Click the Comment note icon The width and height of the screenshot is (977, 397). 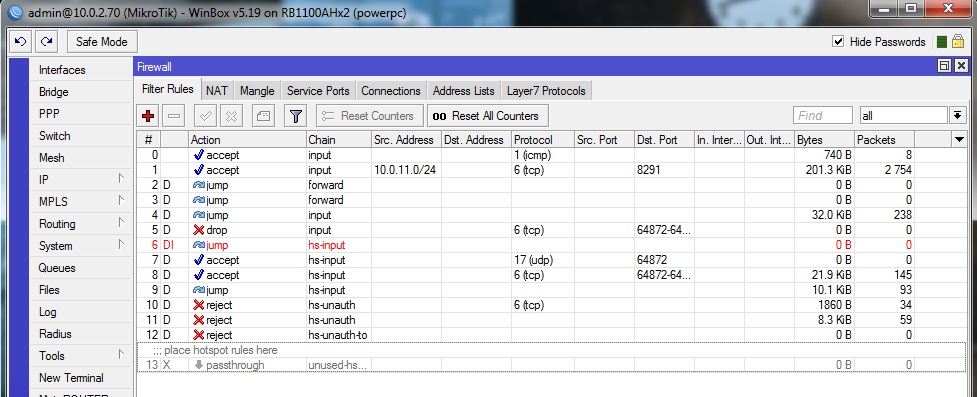coord(263,116)
